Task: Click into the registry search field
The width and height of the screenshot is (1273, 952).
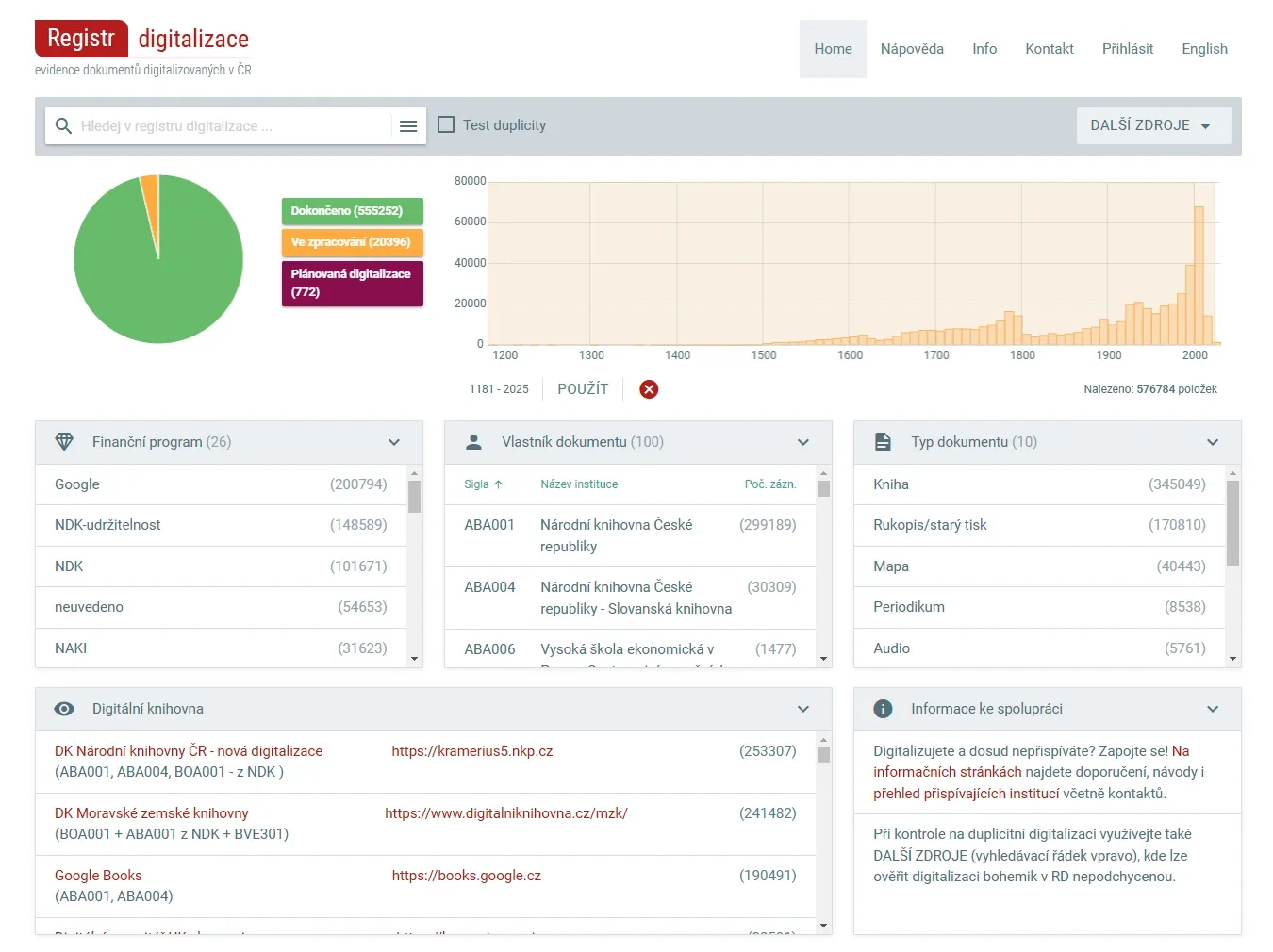Action: point(231,126)
